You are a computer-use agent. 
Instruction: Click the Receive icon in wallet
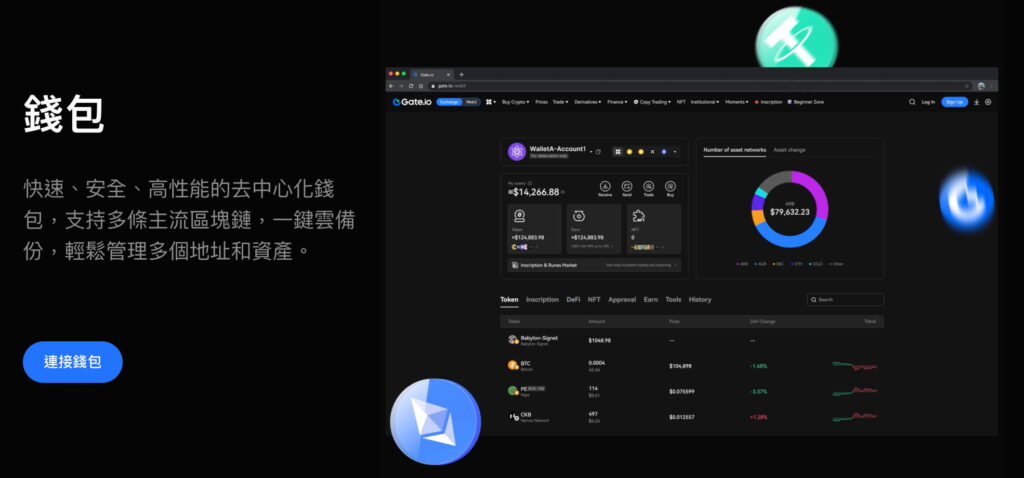click(605, 187)
